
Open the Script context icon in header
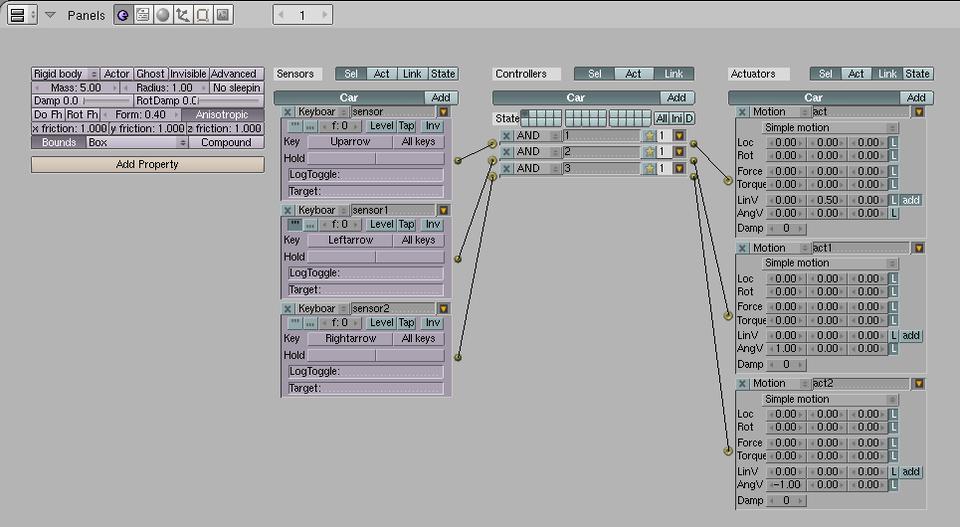pos(143,15)
